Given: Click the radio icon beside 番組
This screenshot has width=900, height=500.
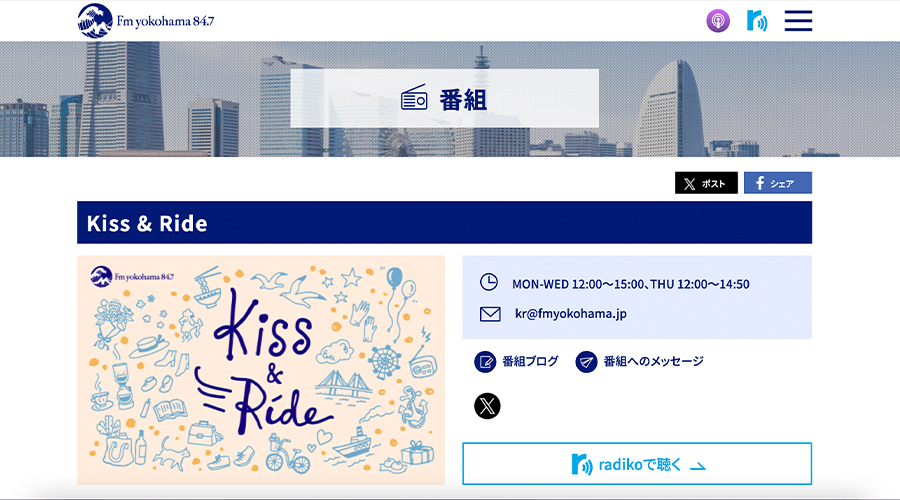Looking at the screenshot, I should (414, 98).
